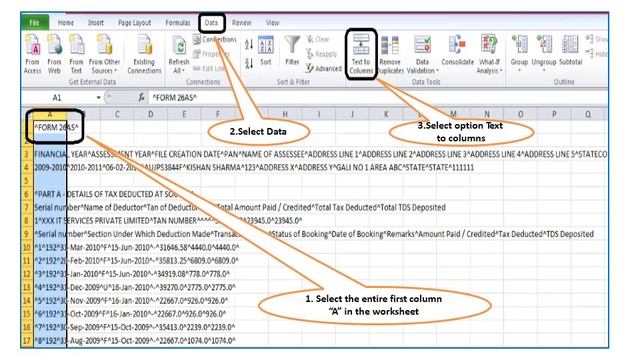Click row 10 cell with '31646.38^4440.0'
Image resolution: width=640 pixels, height=360 pixels.
pyautogui.click(x=50, y=247)
